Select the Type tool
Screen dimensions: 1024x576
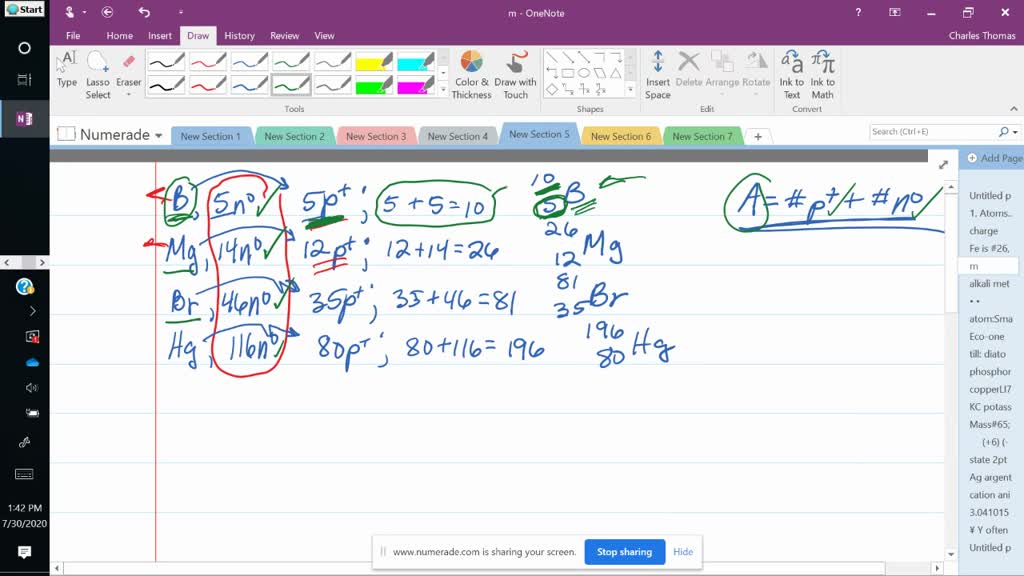click(67, 72)
